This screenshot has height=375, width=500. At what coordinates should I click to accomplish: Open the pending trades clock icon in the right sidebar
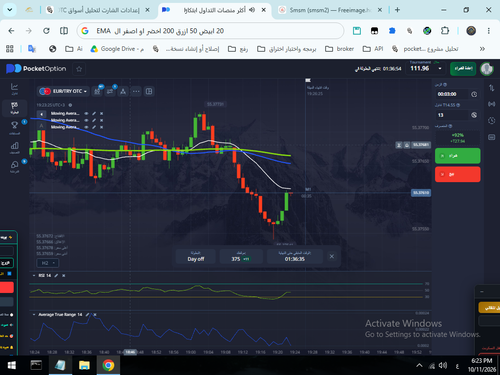point(492,121)
